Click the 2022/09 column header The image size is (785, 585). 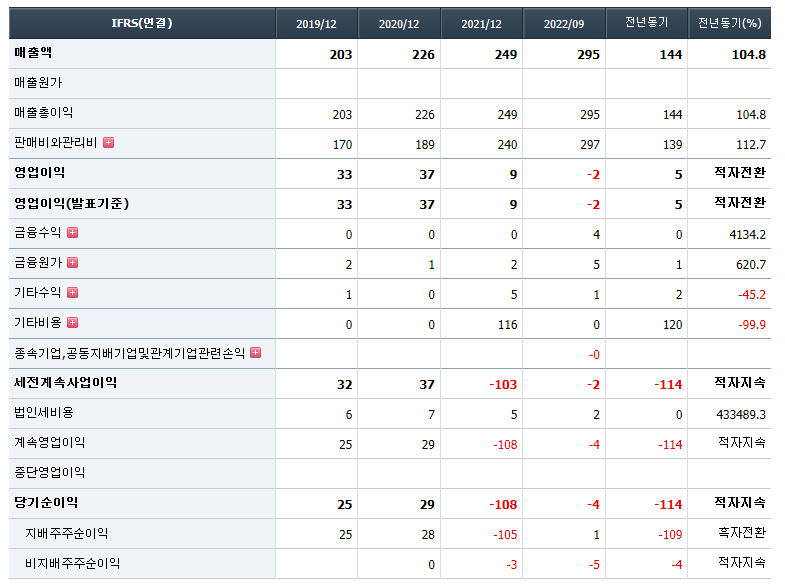point(564,24)
